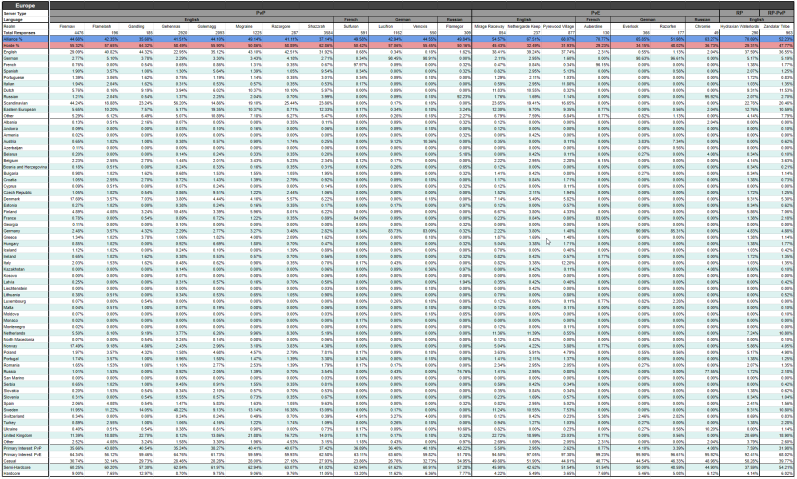Click the Norway row label
Viewport: 797px width, 479px height.
pyautogui.click(x=10, y=346)
